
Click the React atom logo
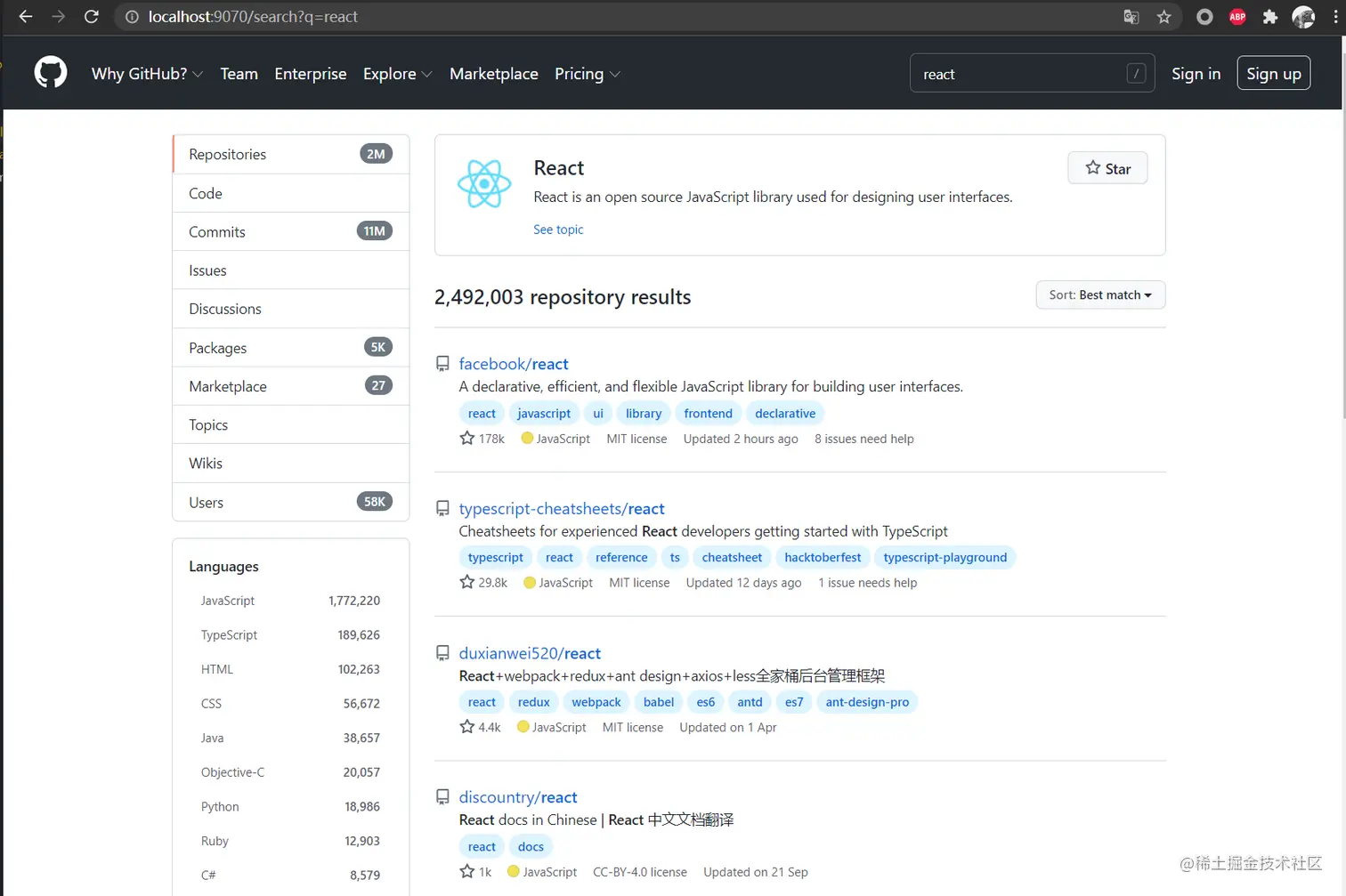click(484, 184)
